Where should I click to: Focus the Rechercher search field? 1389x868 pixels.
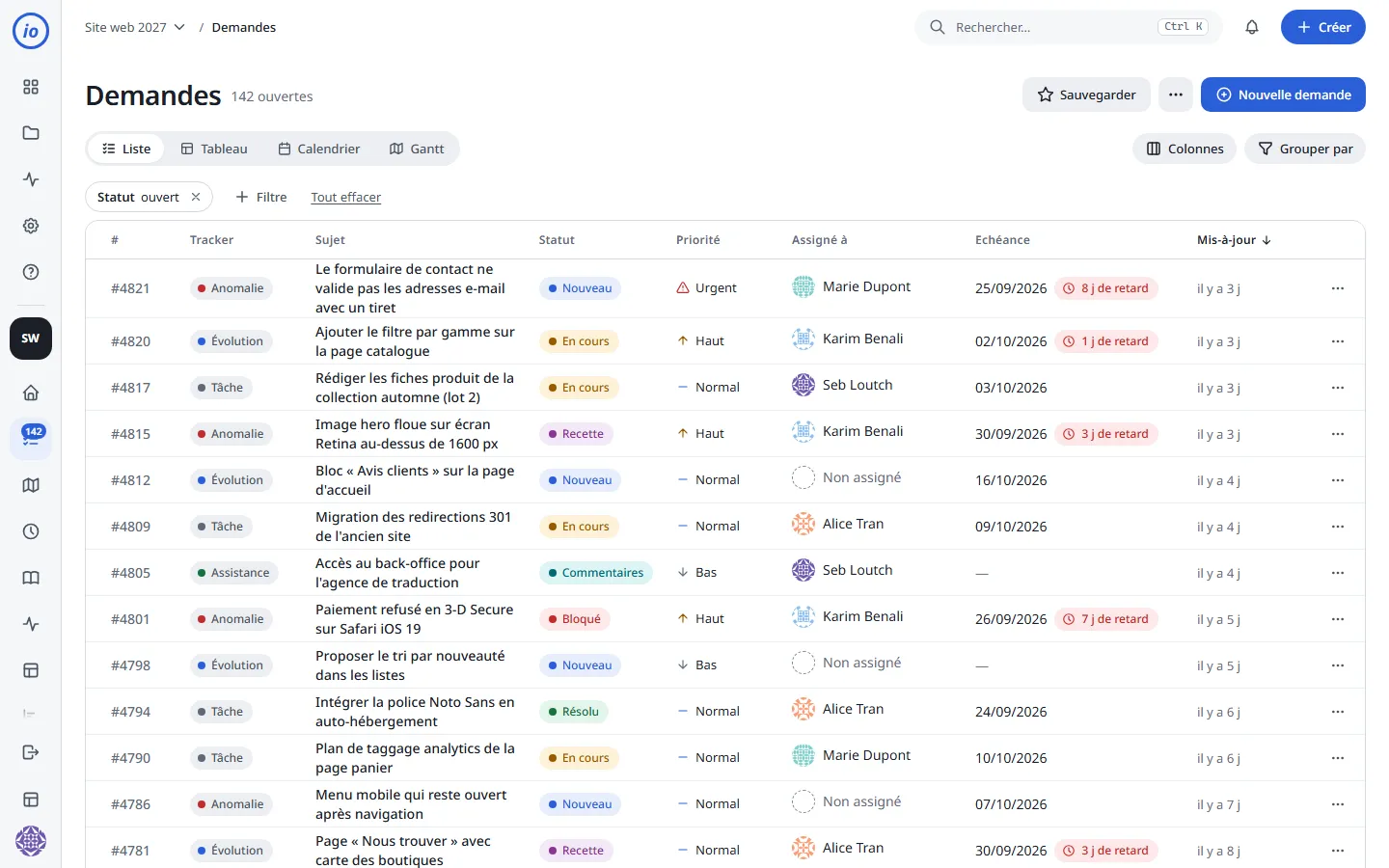(x=1069, y=27)
